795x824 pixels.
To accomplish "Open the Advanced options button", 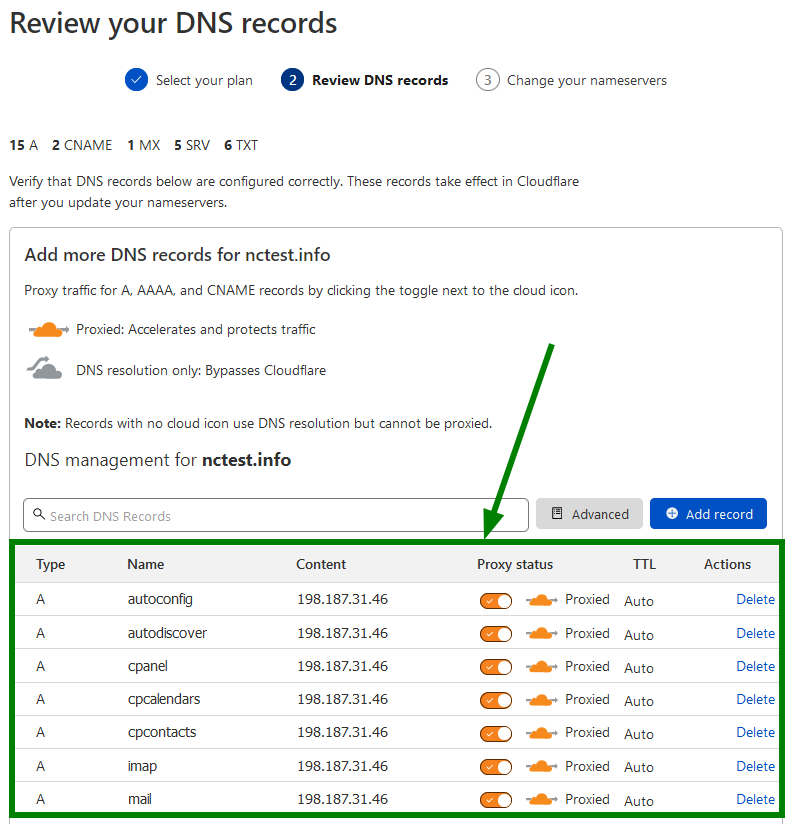I will (x=589, y=514).
